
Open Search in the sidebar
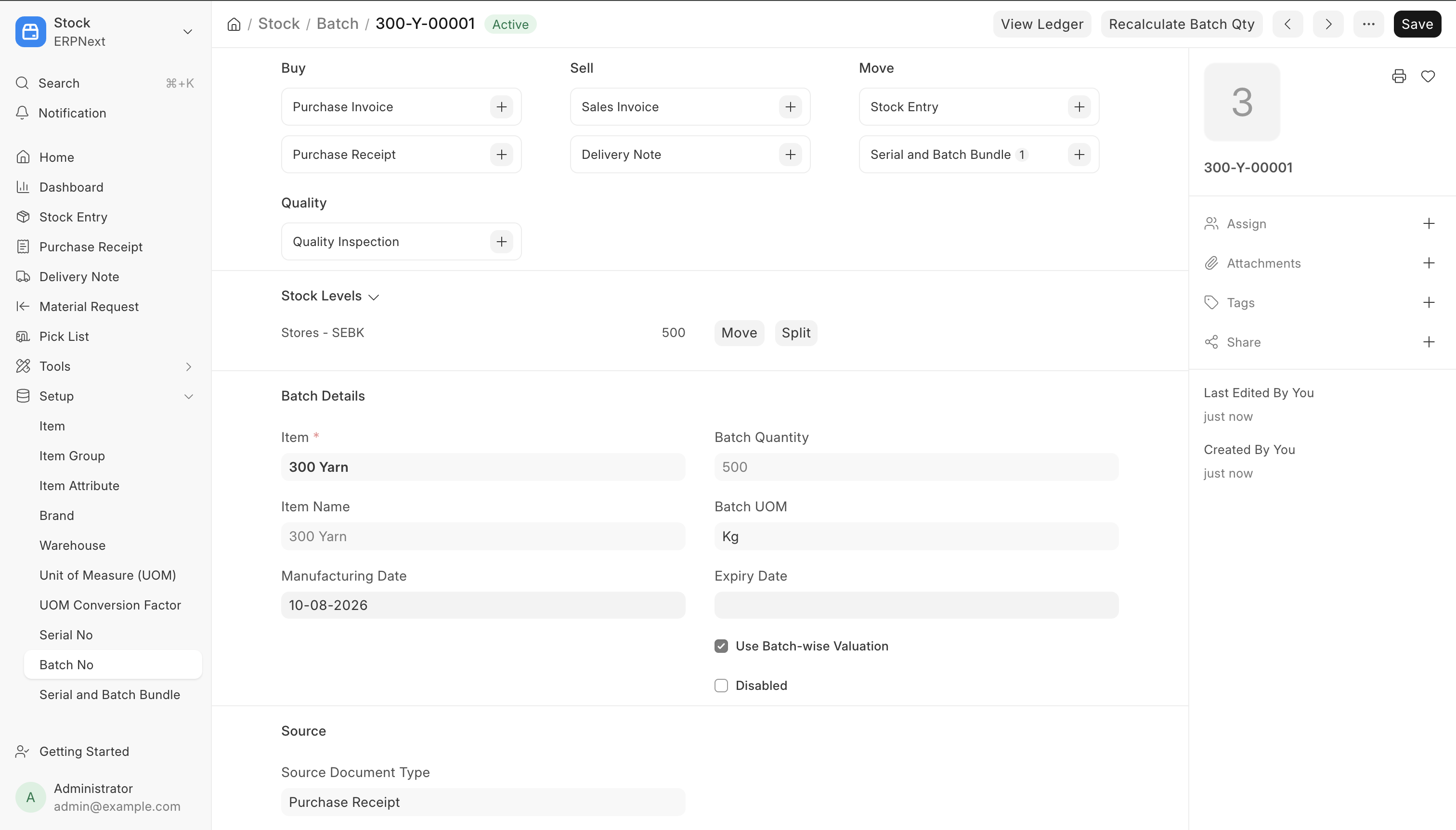105,83
